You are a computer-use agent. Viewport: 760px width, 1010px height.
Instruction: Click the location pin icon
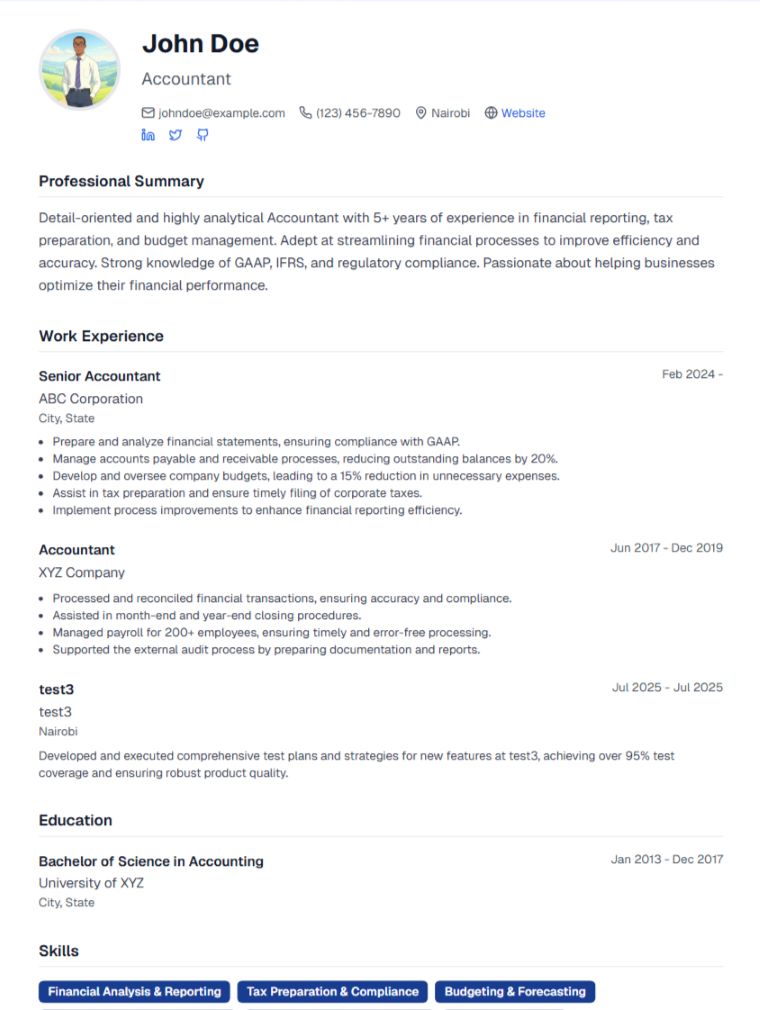tap(421, 113)
